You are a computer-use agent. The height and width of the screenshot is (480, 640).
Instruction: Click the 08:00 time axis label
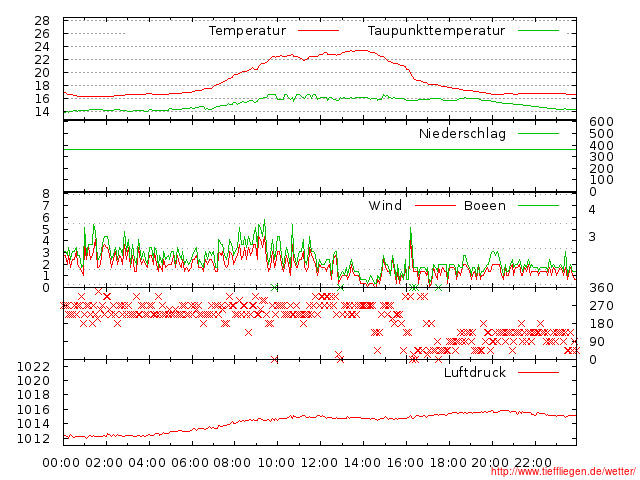tap(233, 462)
